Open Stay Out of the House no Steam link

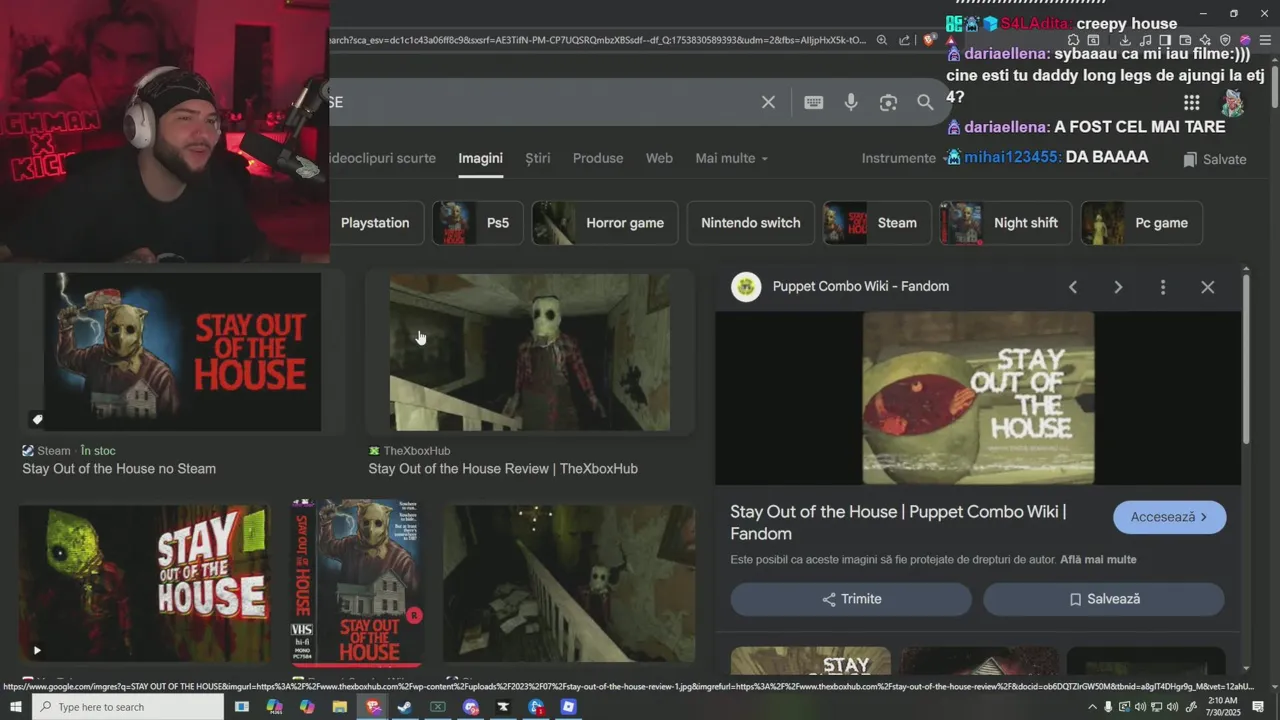coord(119,468)
